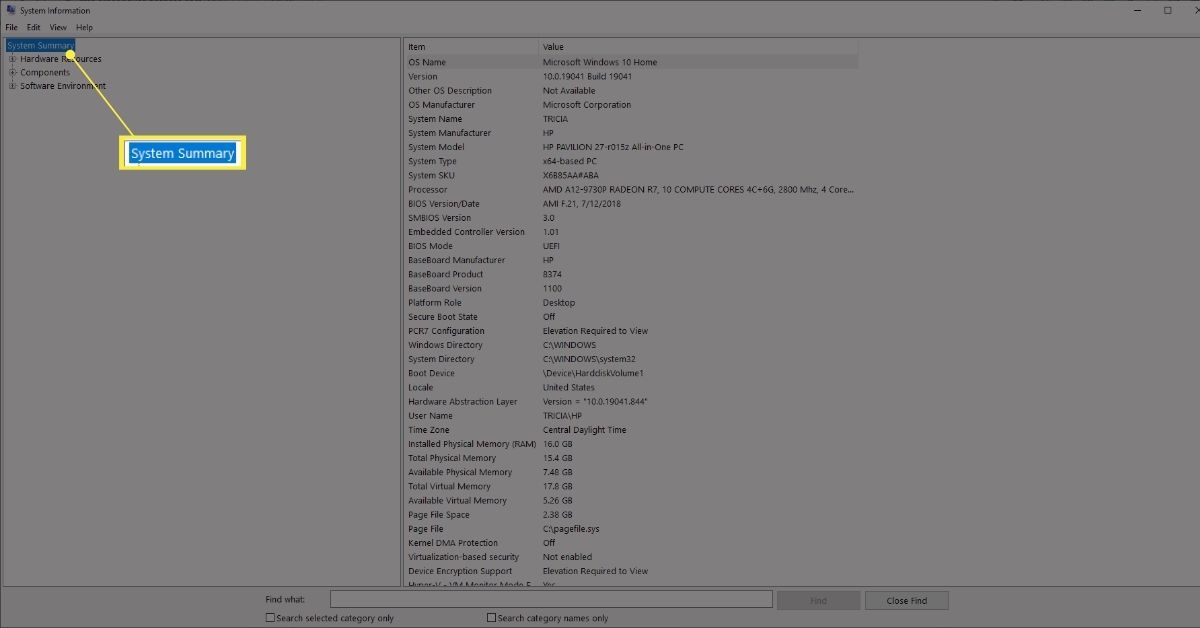Expand the Components tree node

click(12, 72)
